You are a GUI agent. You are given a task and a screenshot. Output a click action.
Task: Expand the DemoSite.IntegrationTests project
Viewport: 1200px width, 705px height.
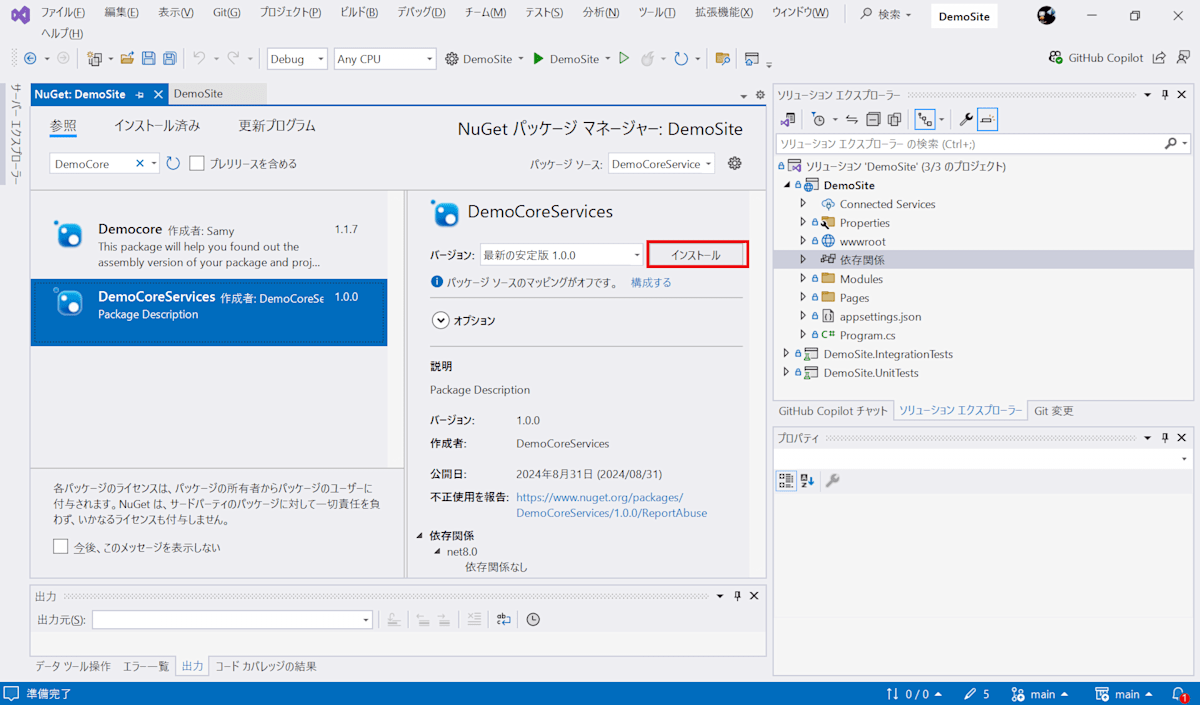[785, 354]
